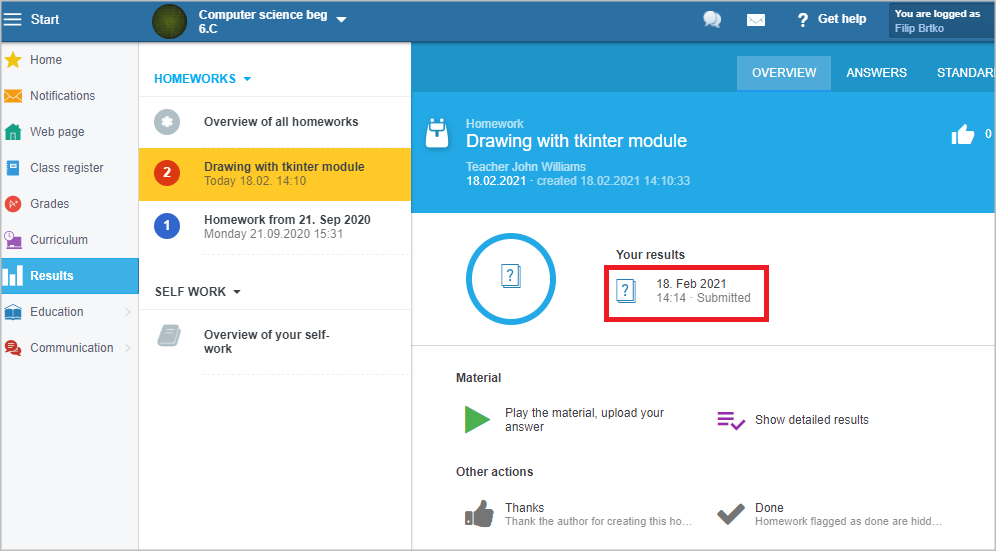Click Play the material, upload your answer
The width and height of the screenshot is (996, 551).
(x=584, y=419)
